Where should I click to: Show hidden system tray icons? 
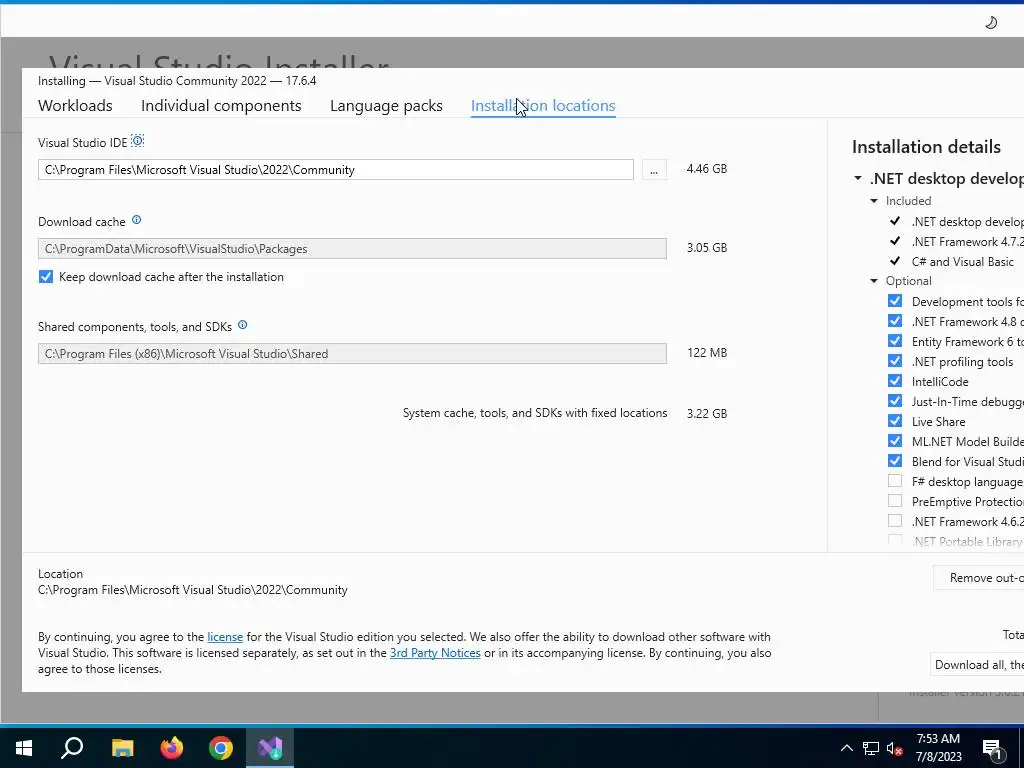[846, 748]
